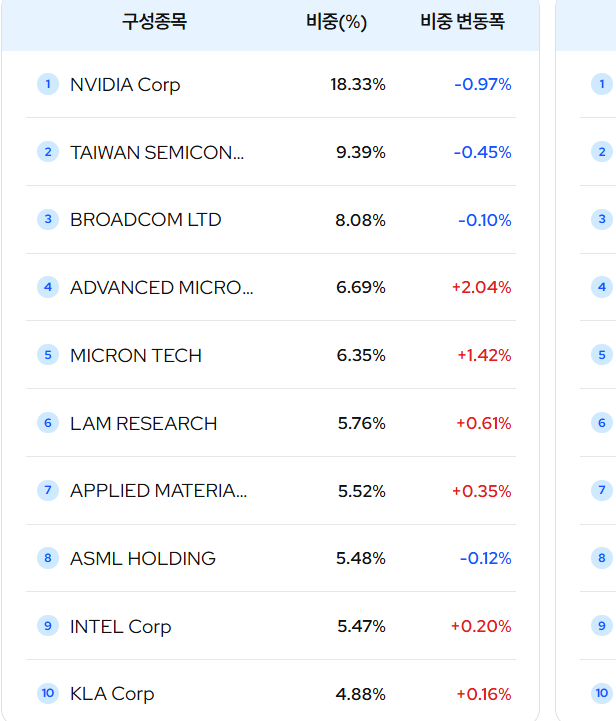
Task: Open the NVIDIA Corp holding
Action: pos(125,85)
